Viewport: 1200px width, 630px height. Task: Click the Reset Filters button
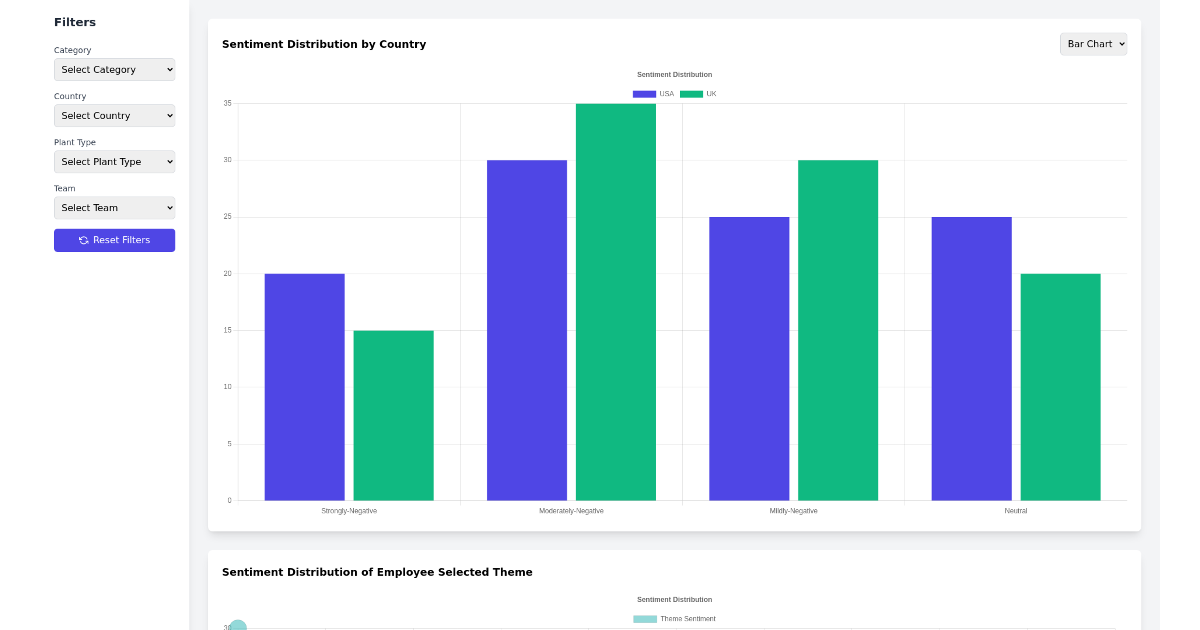pos(114,240)
